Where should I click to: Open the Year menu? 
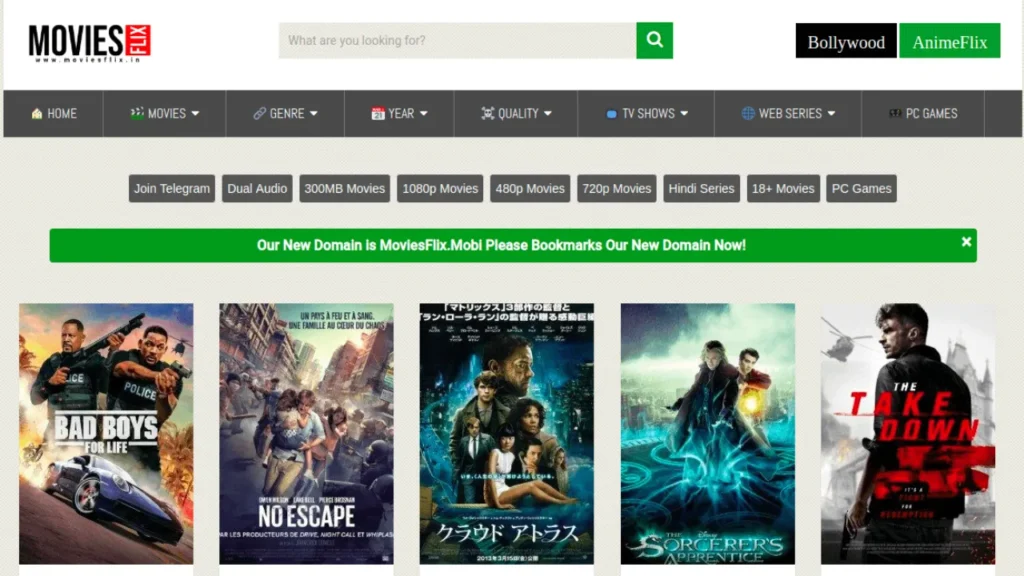click(x=399, y=114)
